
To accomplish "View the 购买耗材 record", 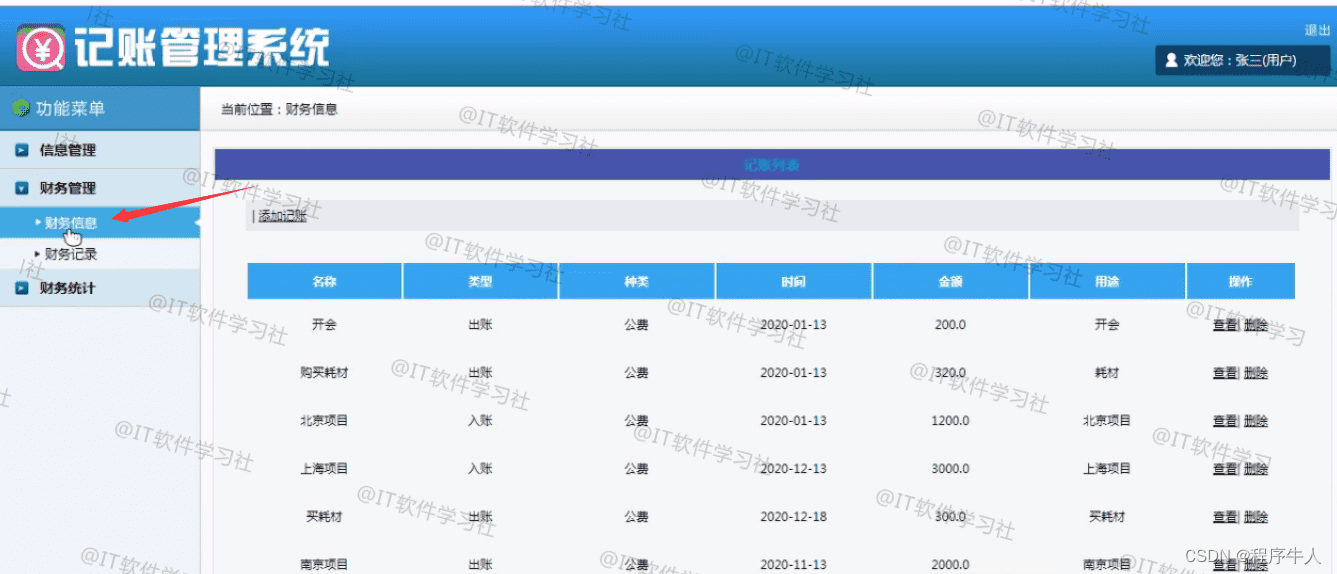I will (x=1224, y=373).
